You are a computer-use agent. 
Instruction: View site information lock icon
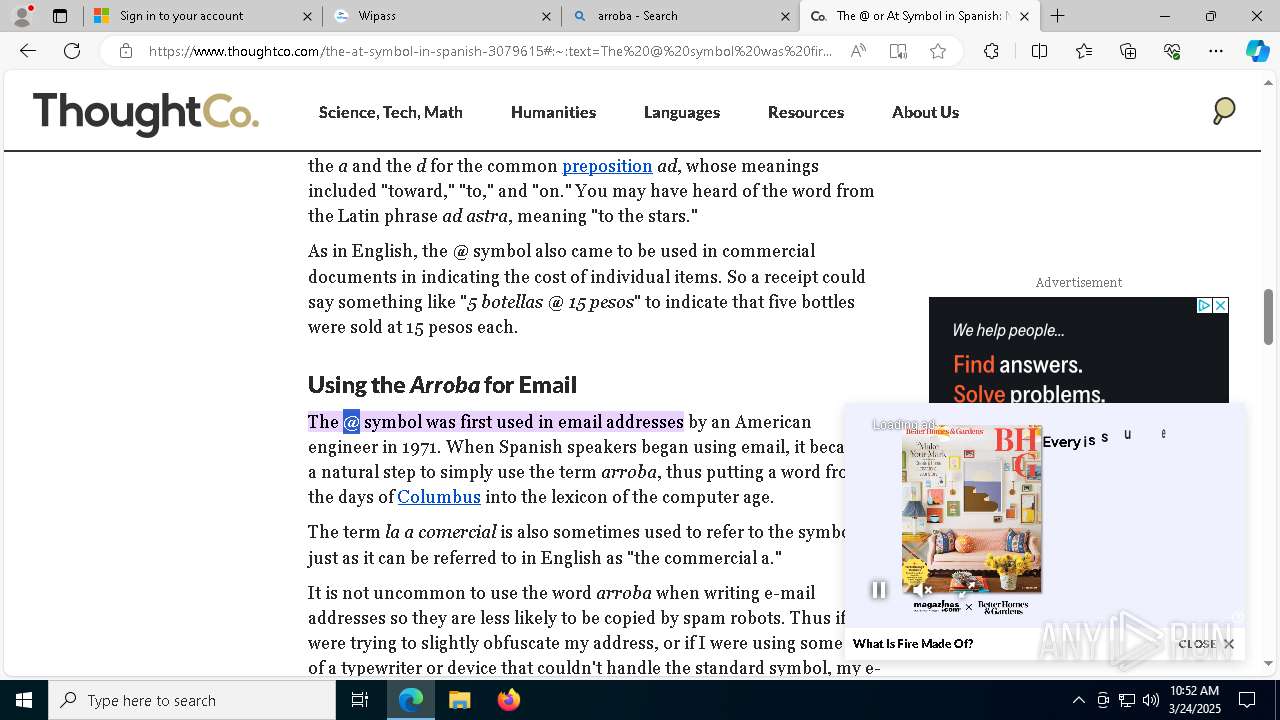pyautogui.click(x=126, y=51)
